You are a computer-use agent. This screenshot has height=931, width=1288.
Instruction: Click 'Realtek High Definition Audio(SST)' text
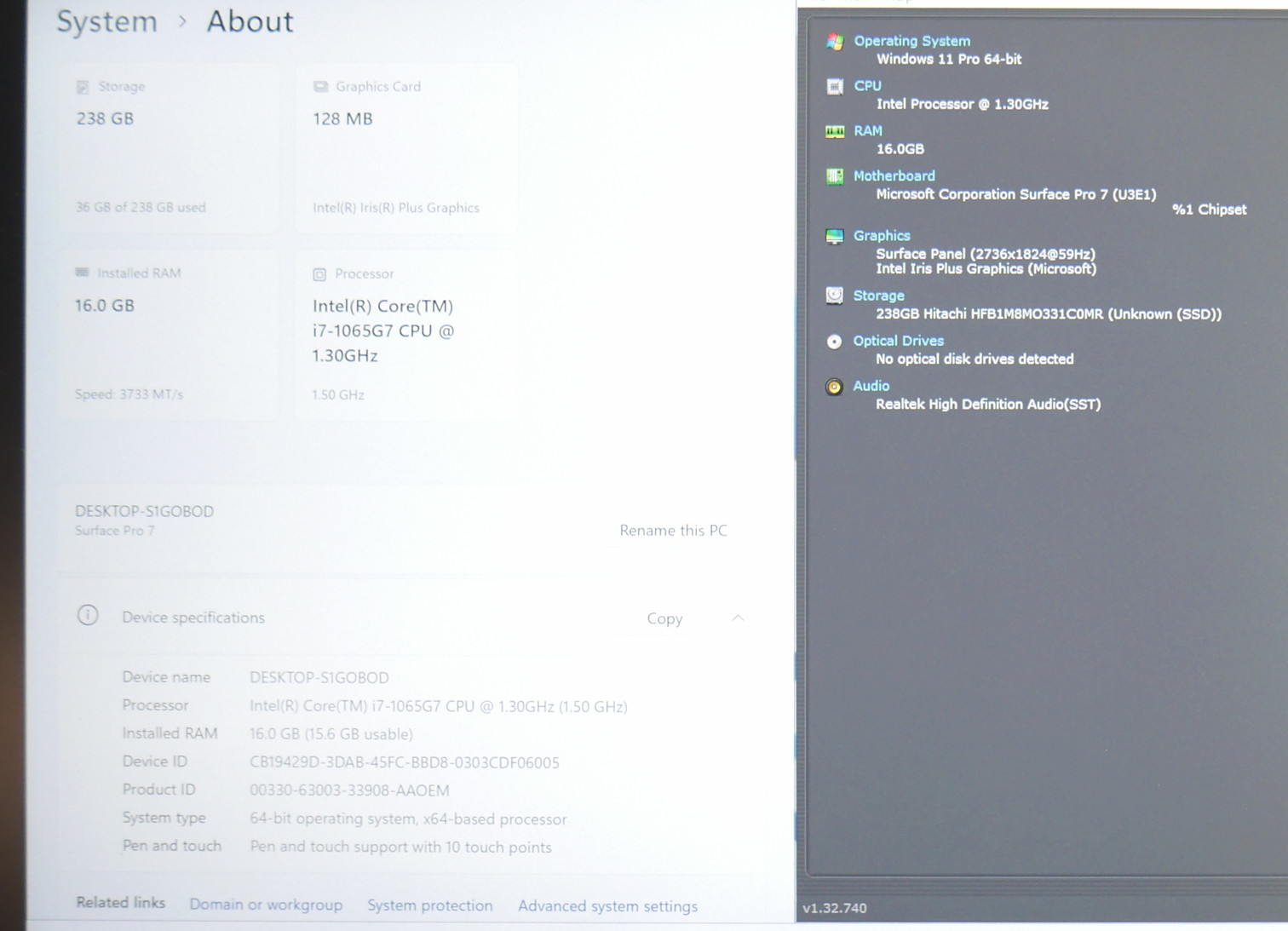click(988, 405)
